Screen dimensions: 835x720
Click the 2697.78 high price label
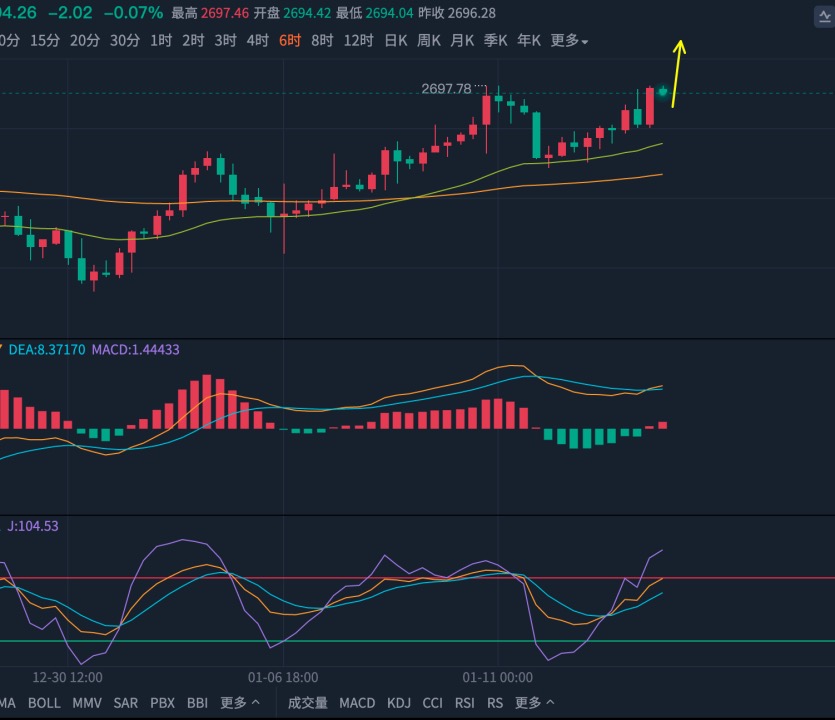(446, 88)
